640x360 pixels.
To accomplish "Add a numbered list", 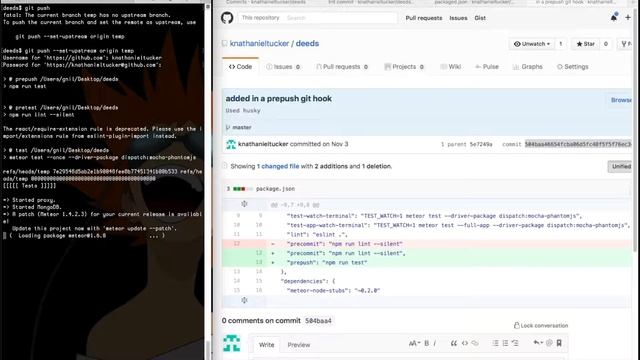I will pos(505,343).
